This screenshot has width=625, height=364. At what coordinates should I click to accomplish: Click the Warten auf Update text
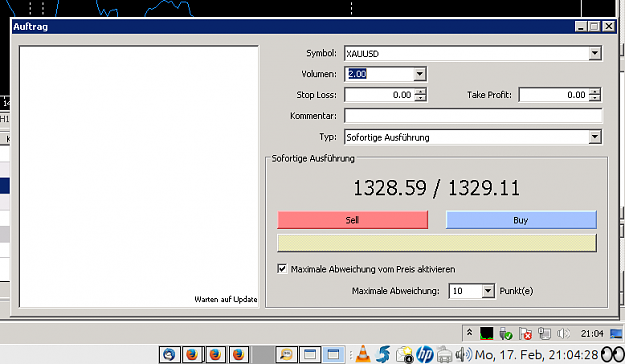[x=226, y=299]
